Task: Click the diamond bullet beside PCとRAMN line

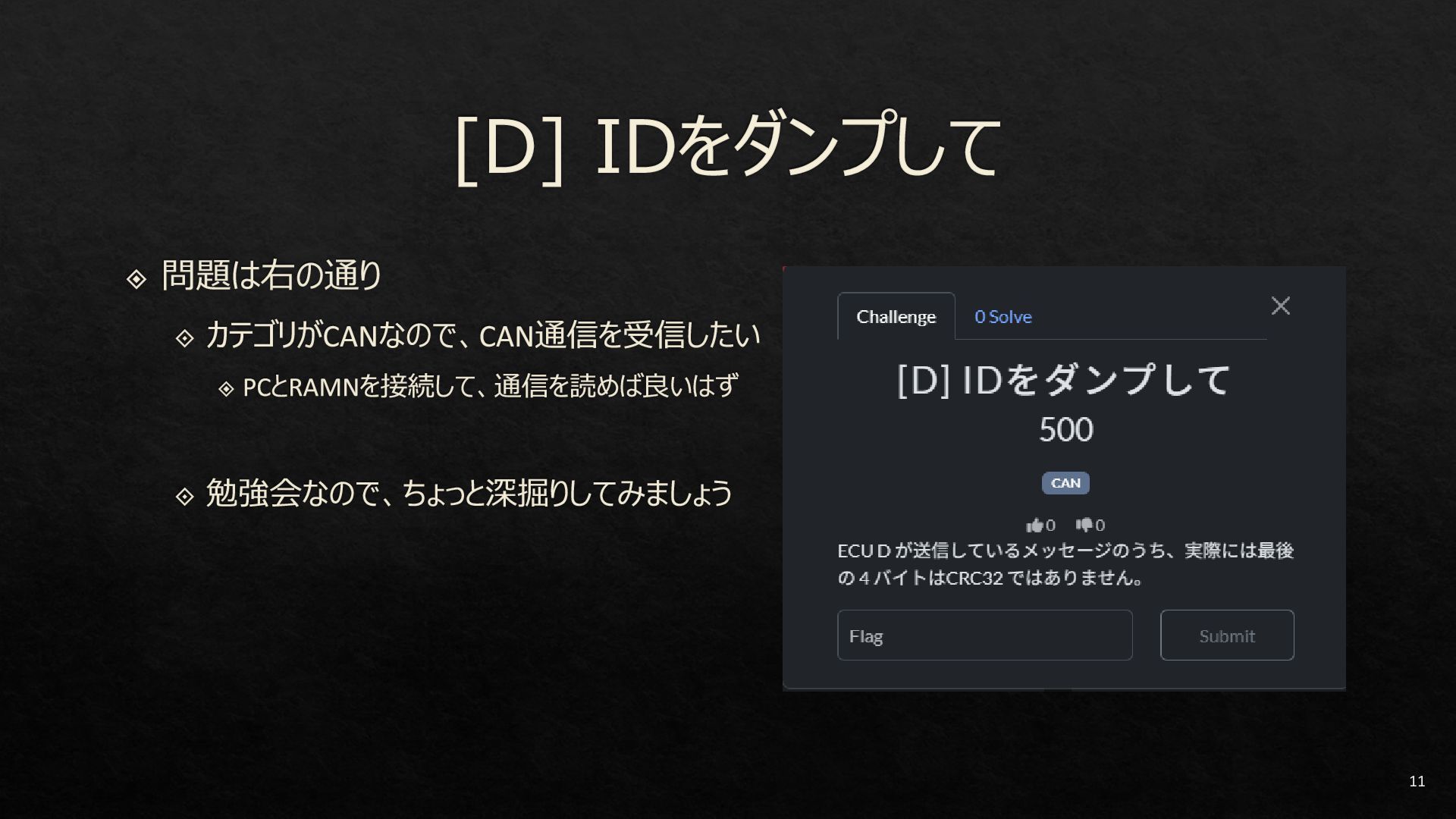Action: (226, 389)
